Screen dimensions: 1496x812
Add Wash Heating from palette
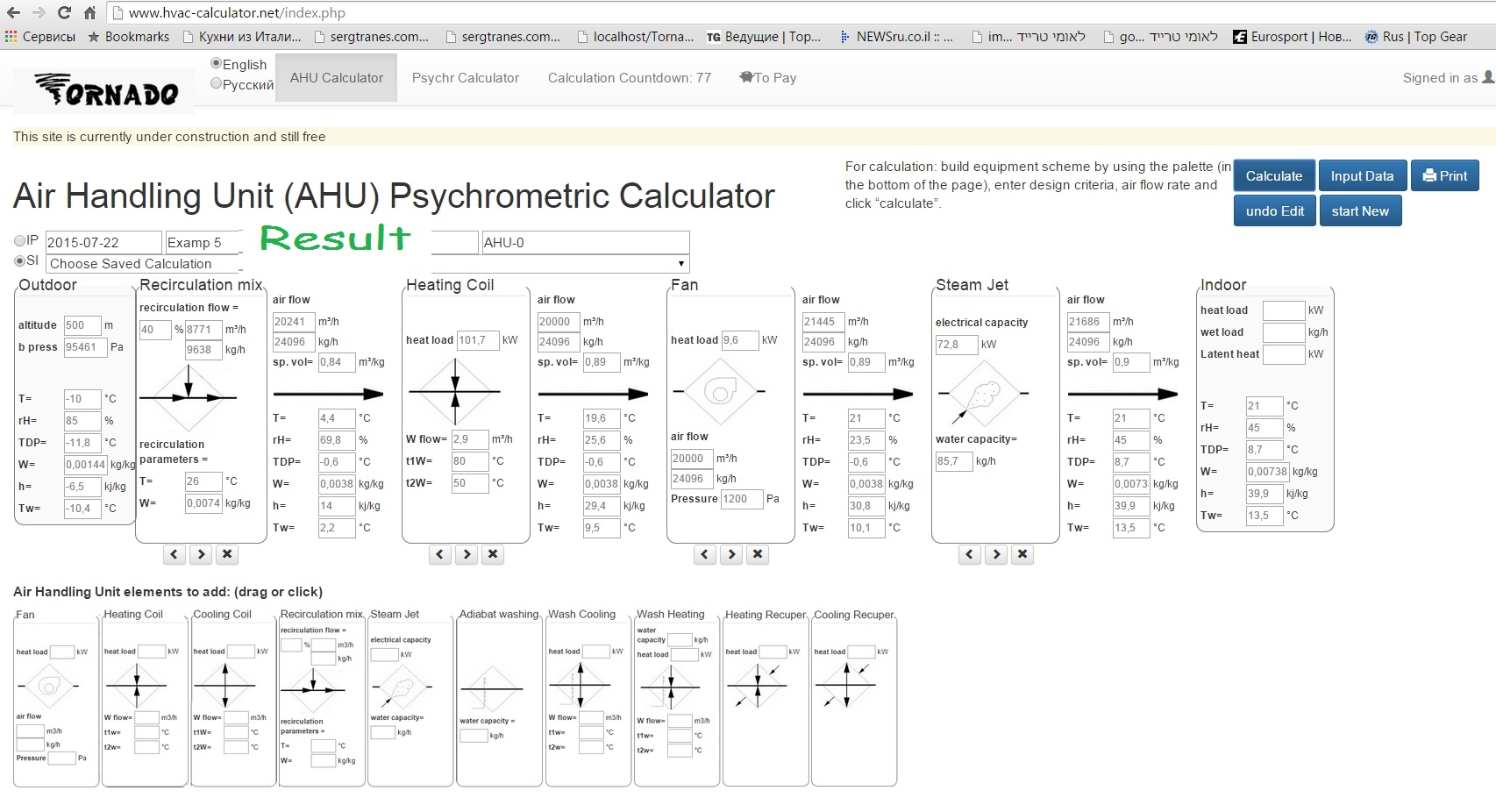click(x=676, y=697)
